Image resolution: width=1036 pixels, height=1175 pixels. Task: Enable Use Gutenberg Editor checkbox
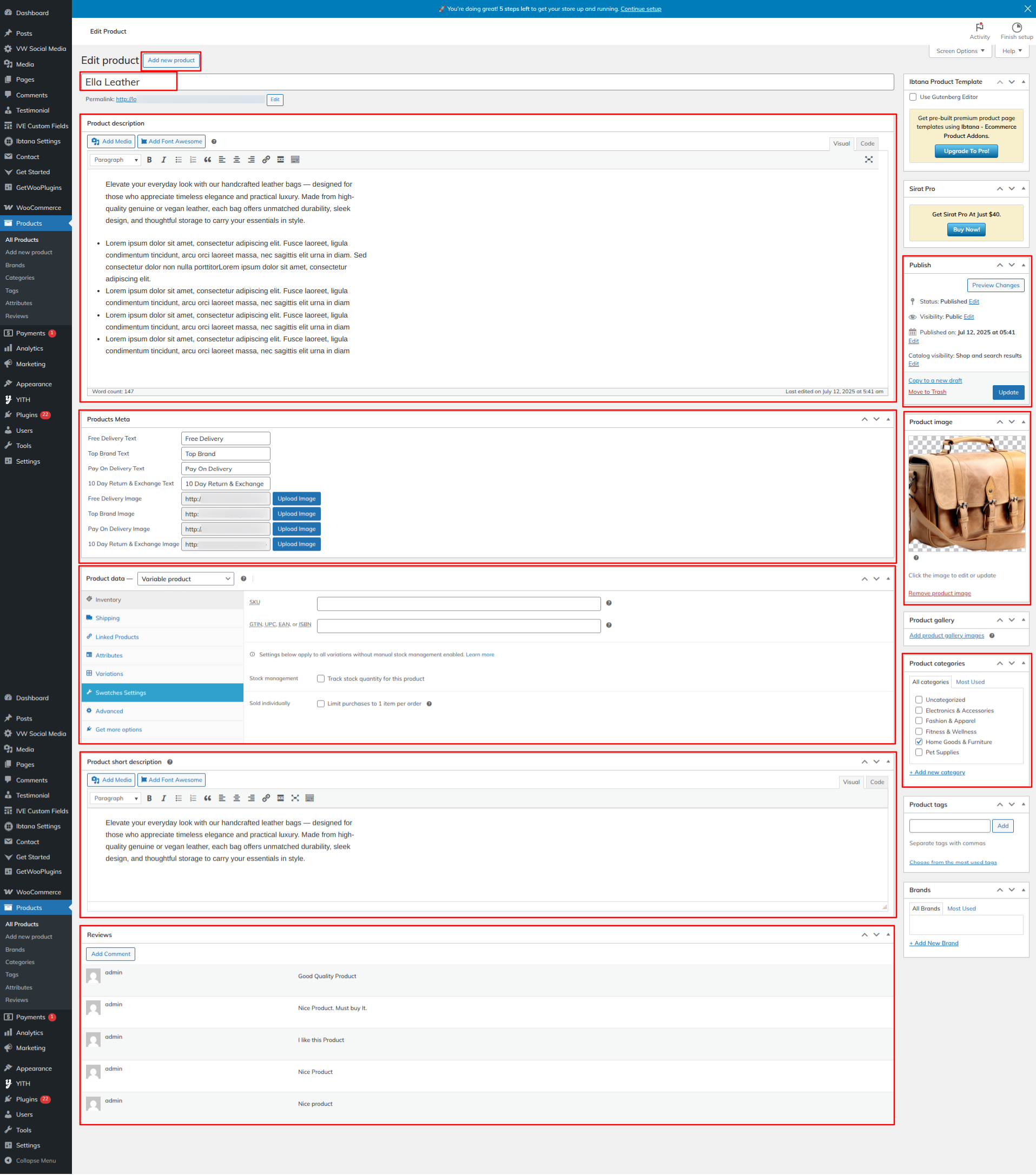pos(913,97)
